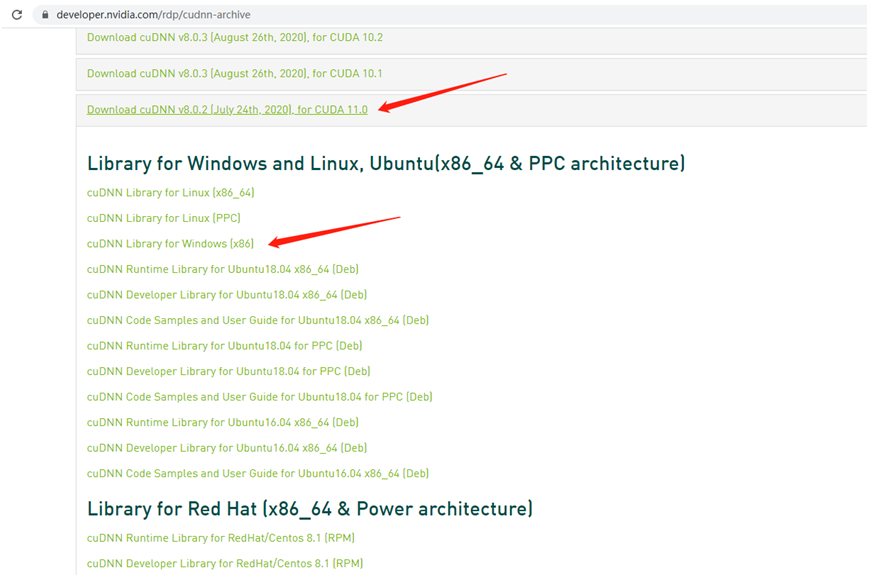Open Code Samples for Ubuntu16.04 x86_64 (Deb)
This screenshot has height=577, width=869.
pyautogui.click(x=258, y=473)
